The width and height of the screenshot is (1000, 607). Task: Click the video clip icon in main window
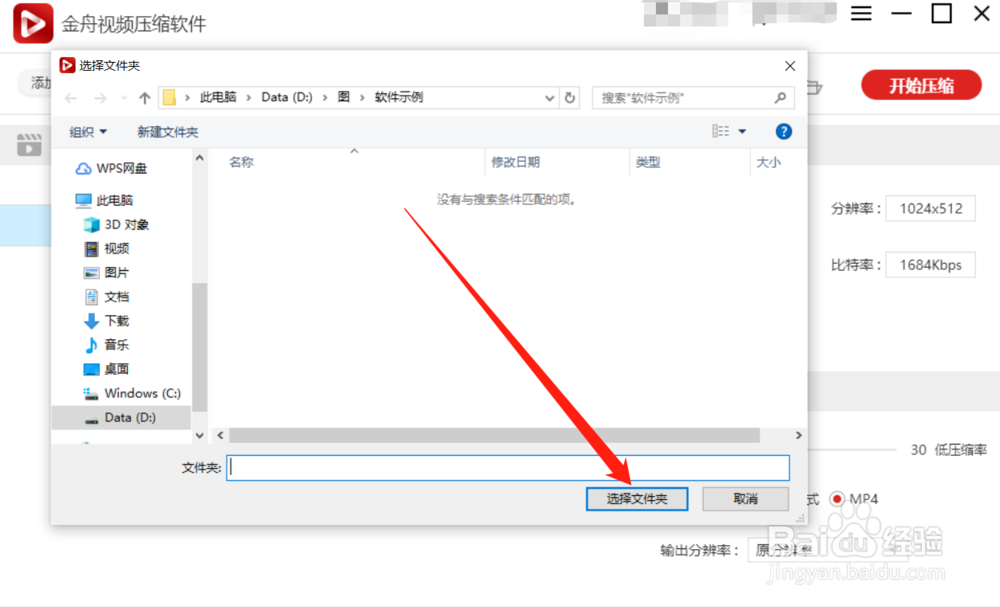click(x=29, y=145)
